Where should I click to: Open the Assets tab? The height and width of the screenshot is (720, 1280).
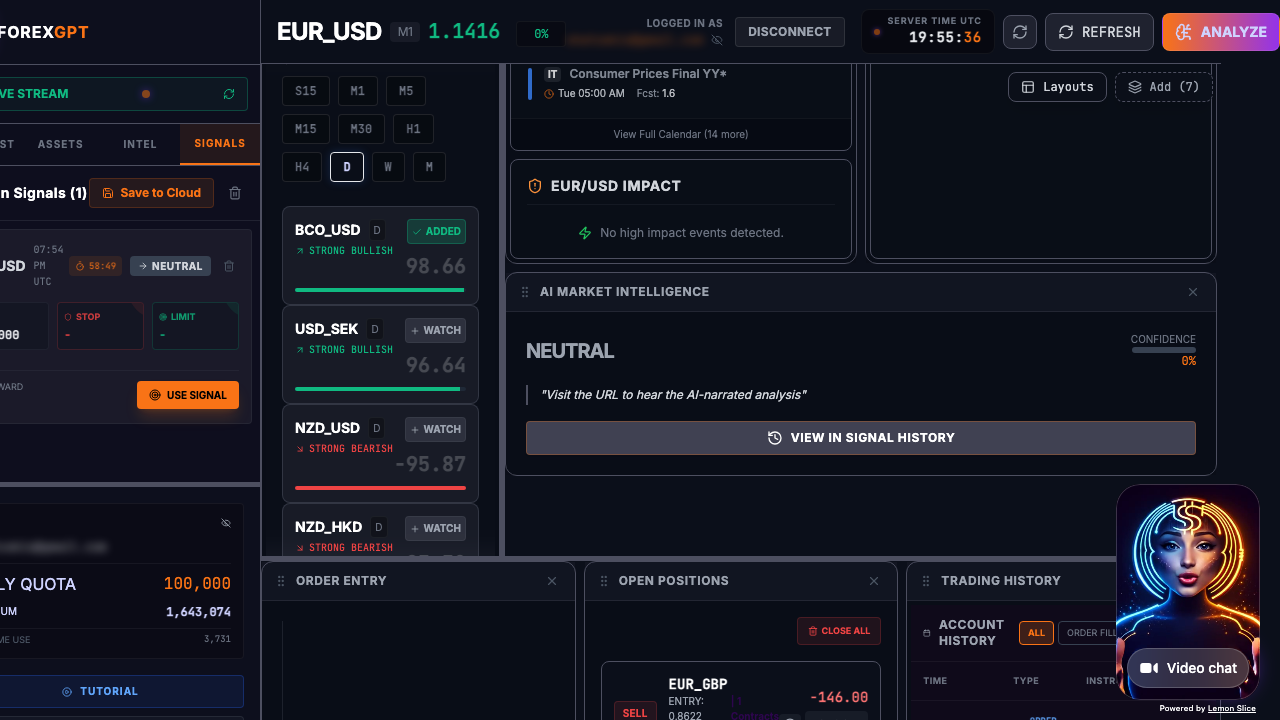[x=60, y=144]
